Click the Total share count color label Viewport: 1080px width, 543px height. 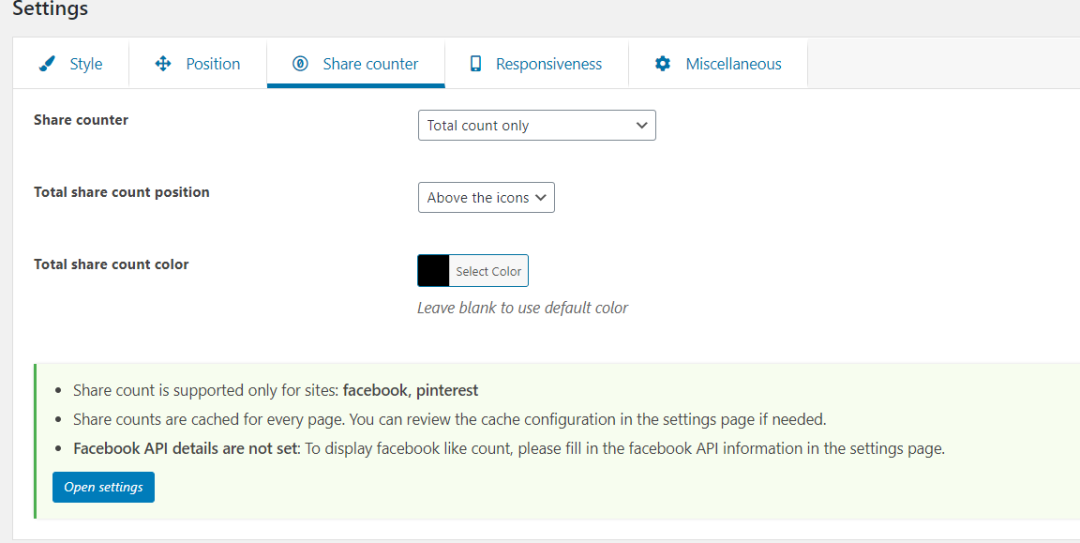click(x=111, y=265)
